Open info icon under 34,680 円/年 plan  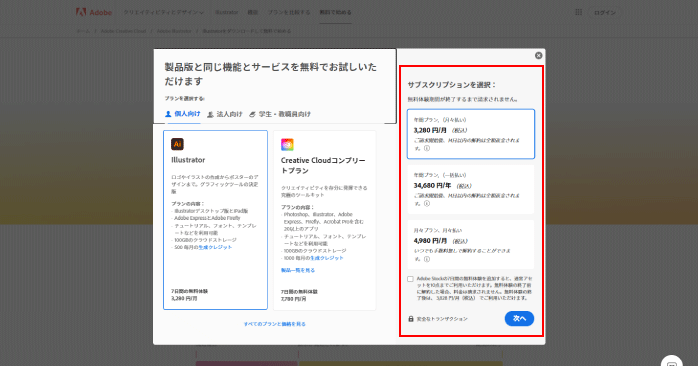tap(427, 203)
